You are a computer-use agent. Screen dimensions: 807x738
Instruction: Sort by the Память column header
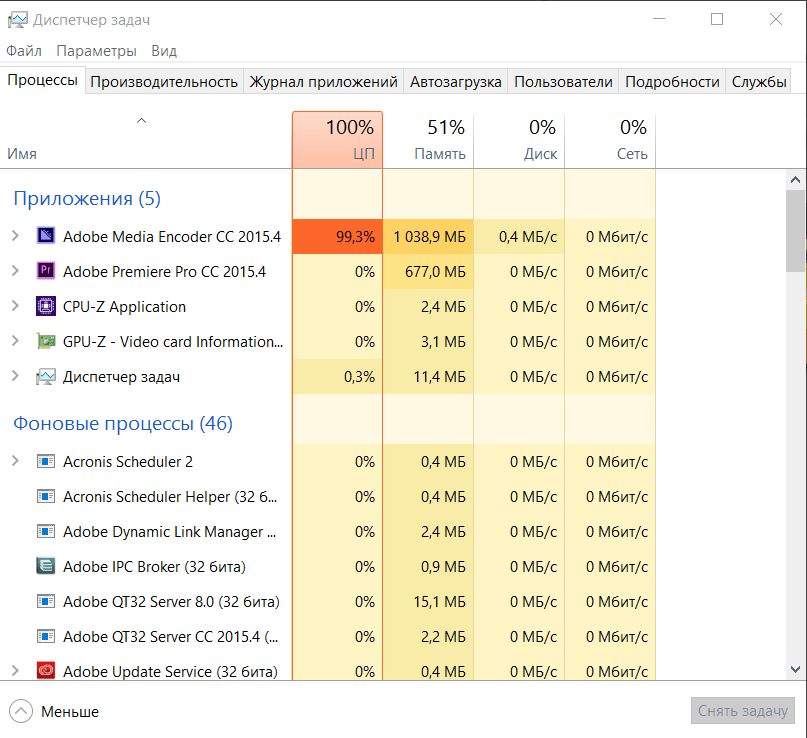click(x=428, y=139)
